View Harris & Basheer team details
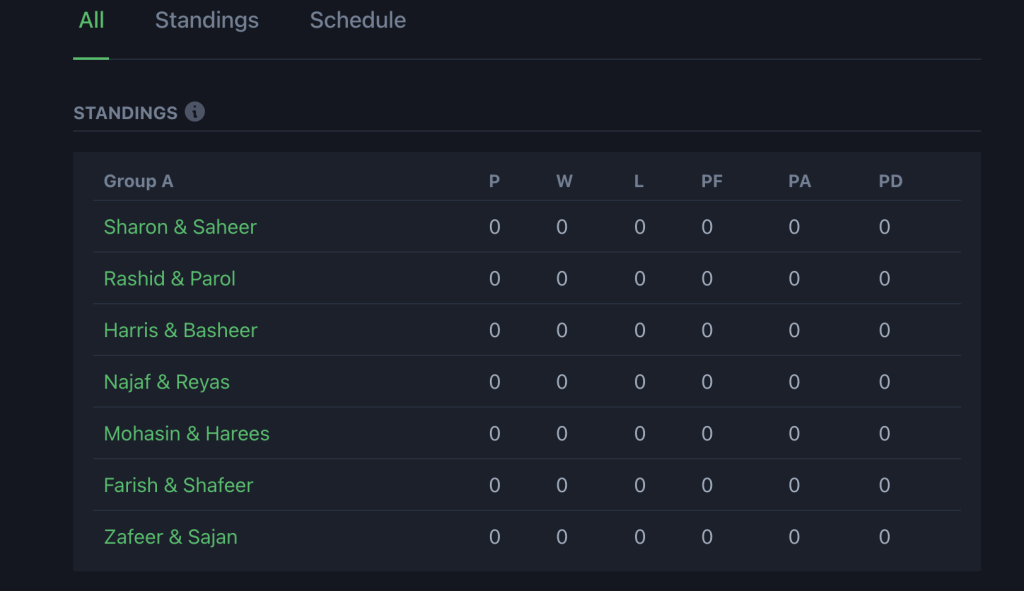Screen dimensions: 1024x591 click(181, 331)
